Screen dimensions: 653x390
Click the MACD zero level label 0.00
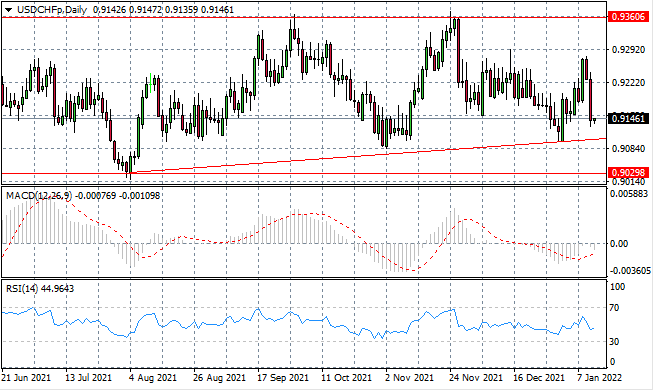[x=620, y=243]
